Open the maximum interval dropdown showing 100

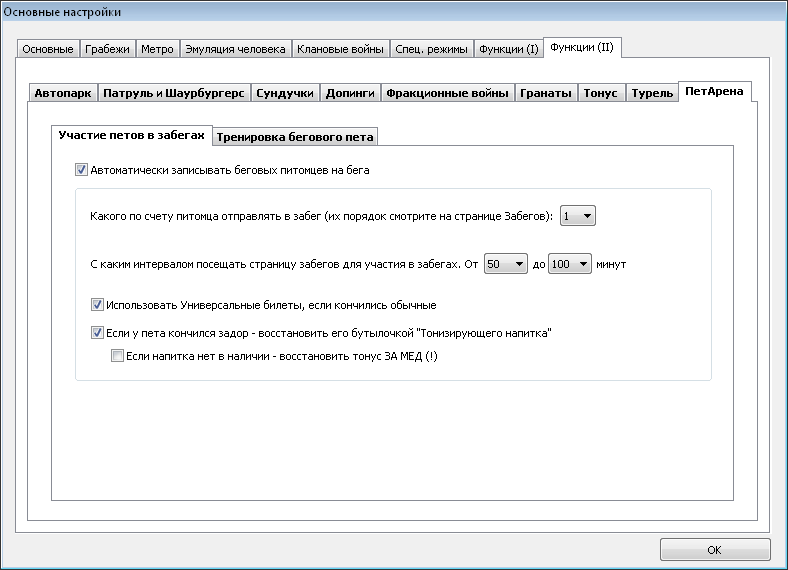(569, 264)
